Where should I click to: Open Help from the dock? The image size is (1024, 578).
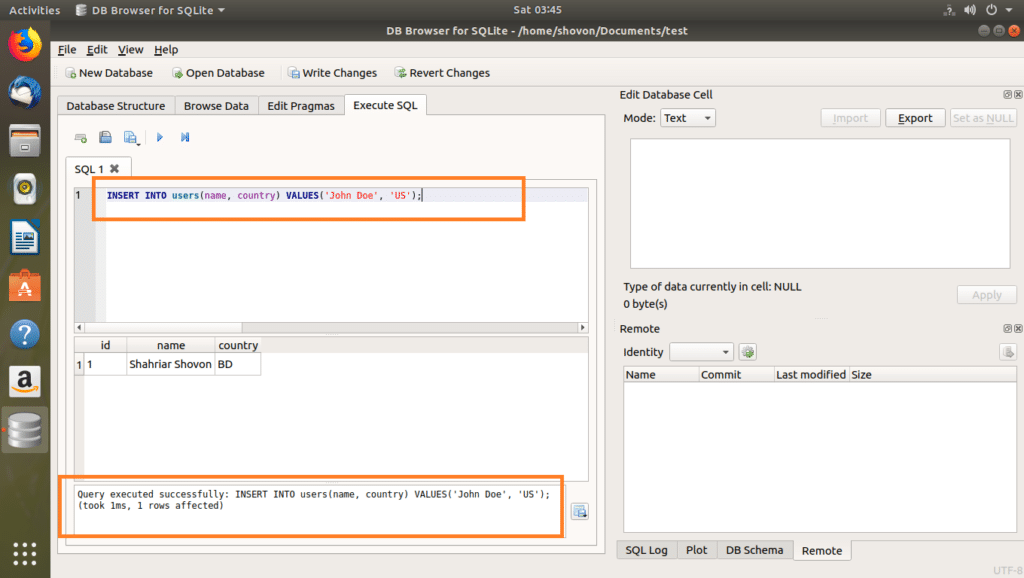click(25, 334)
